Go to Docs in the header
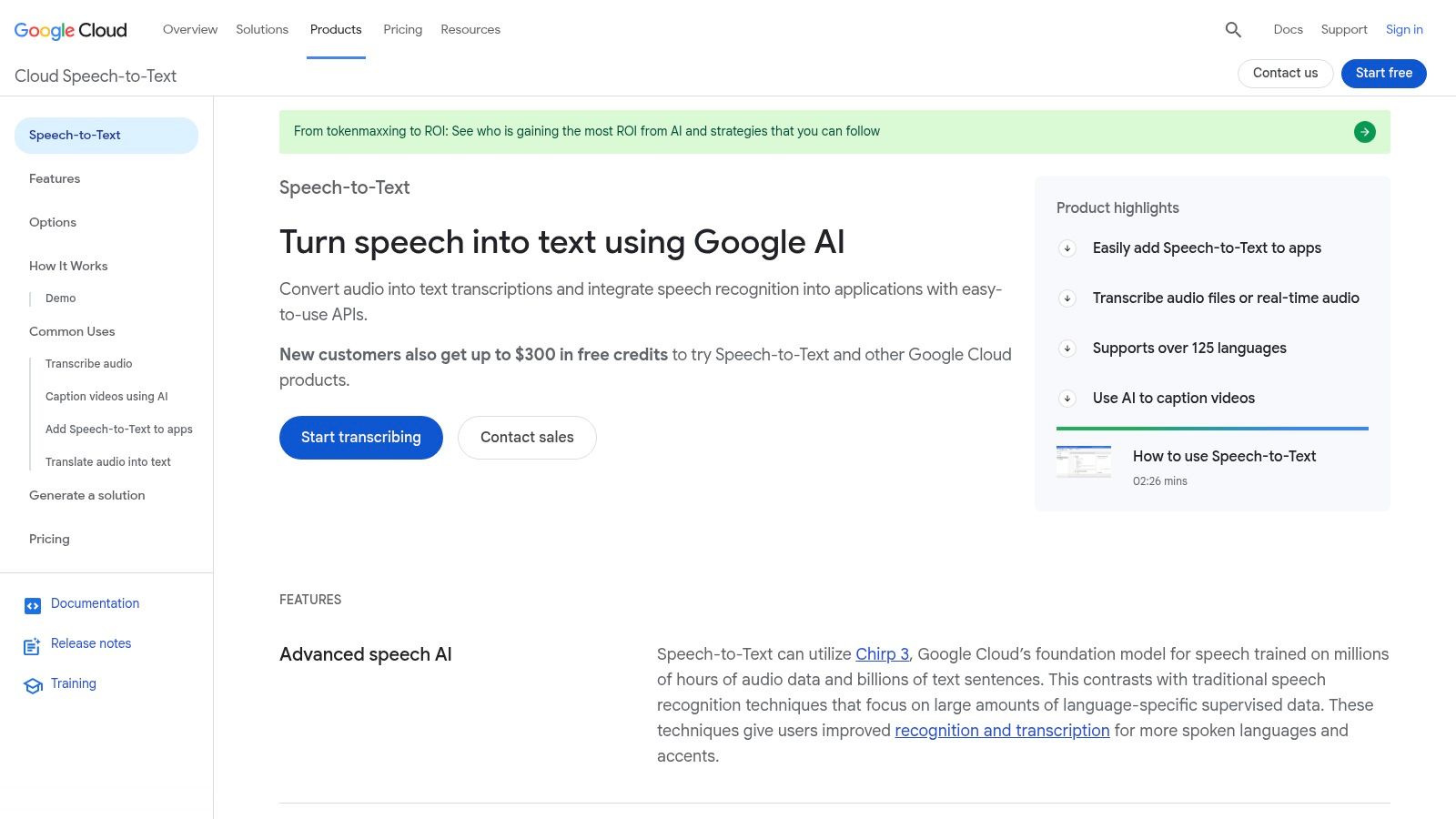 [1288, 29]
